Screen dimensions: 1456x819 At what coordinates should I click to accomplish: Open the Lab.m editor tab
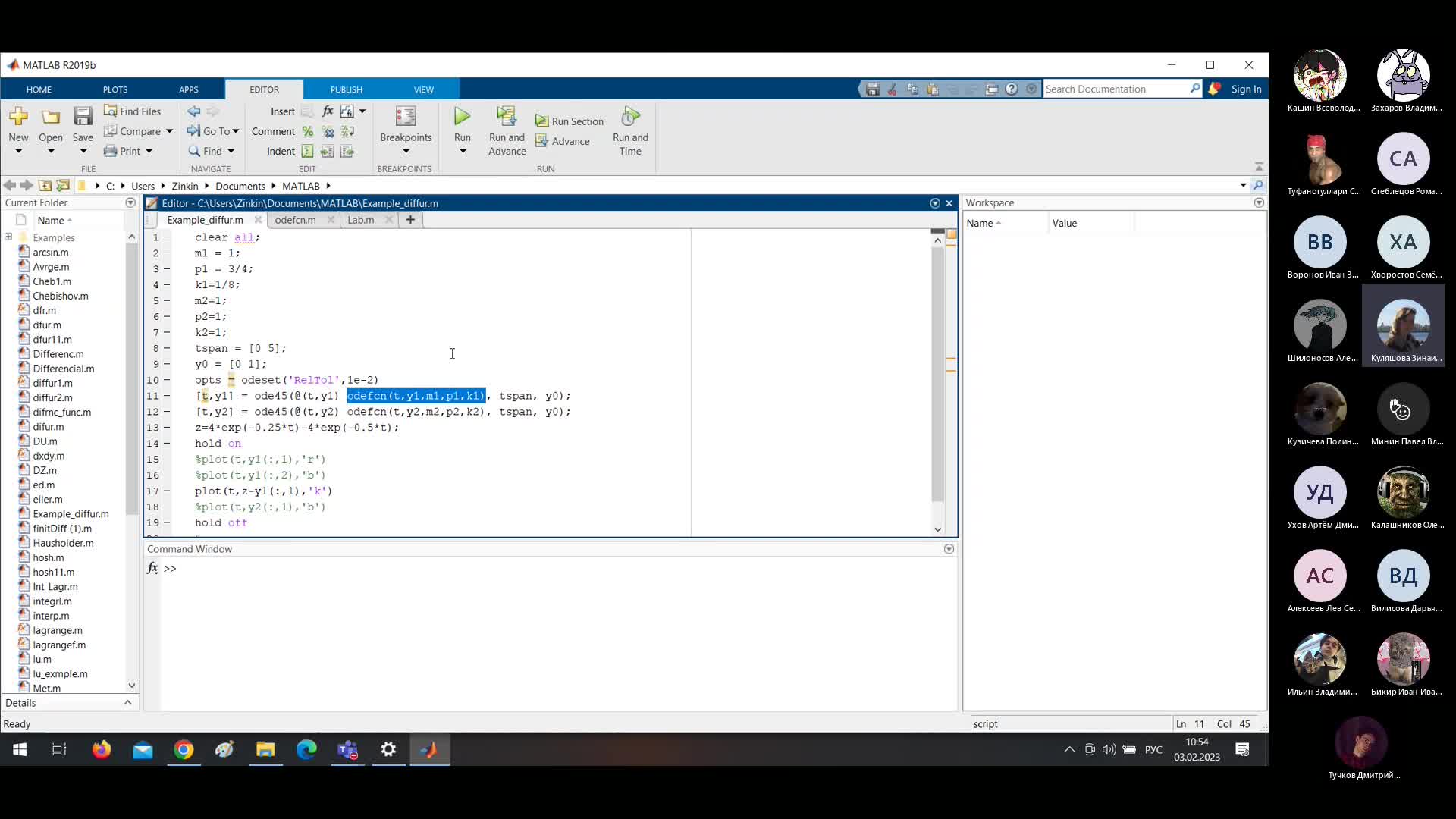[361, 220]
